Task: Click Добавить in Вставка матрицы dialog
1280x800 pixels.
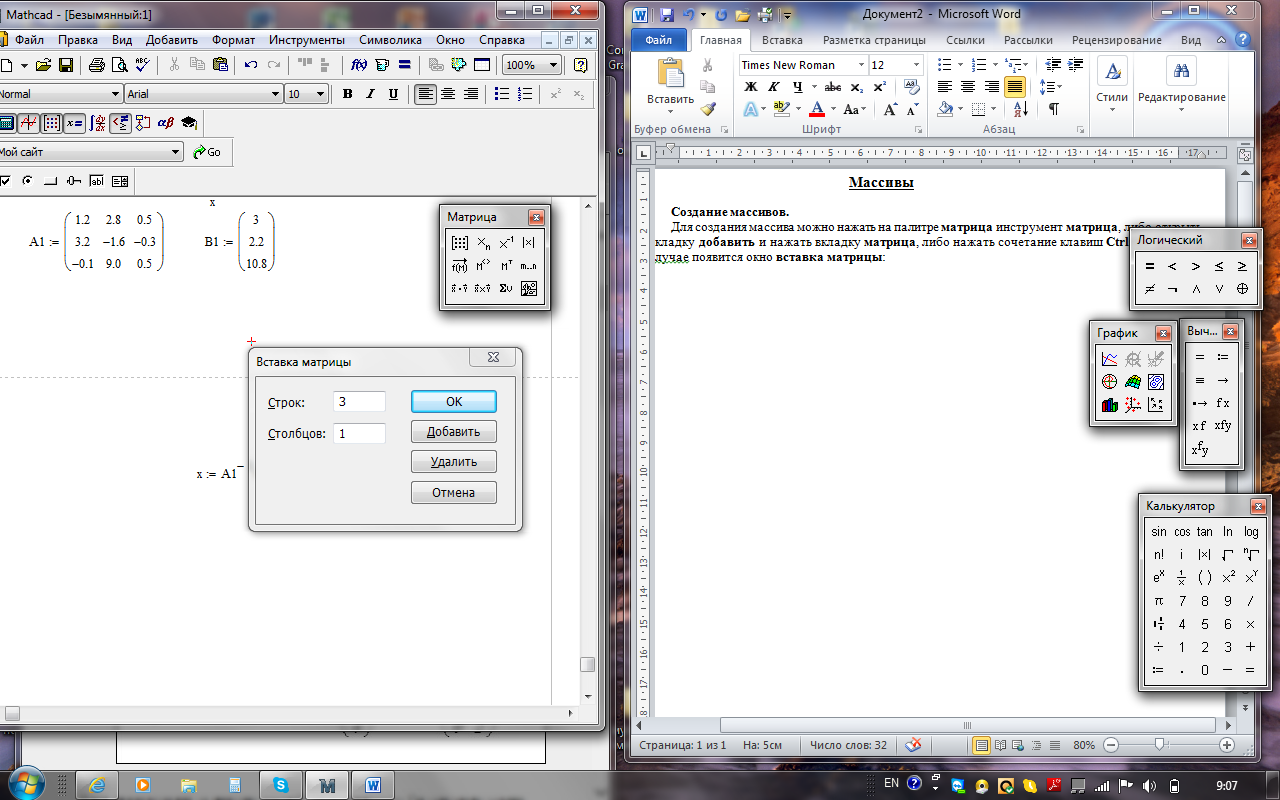Action: coord(454,432)
